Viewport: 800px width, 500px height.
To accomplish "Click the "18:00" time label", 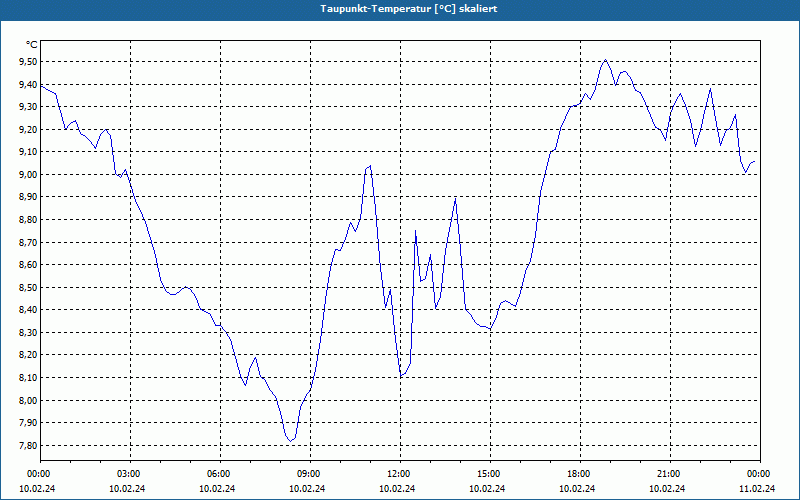I will pos(580,474).
